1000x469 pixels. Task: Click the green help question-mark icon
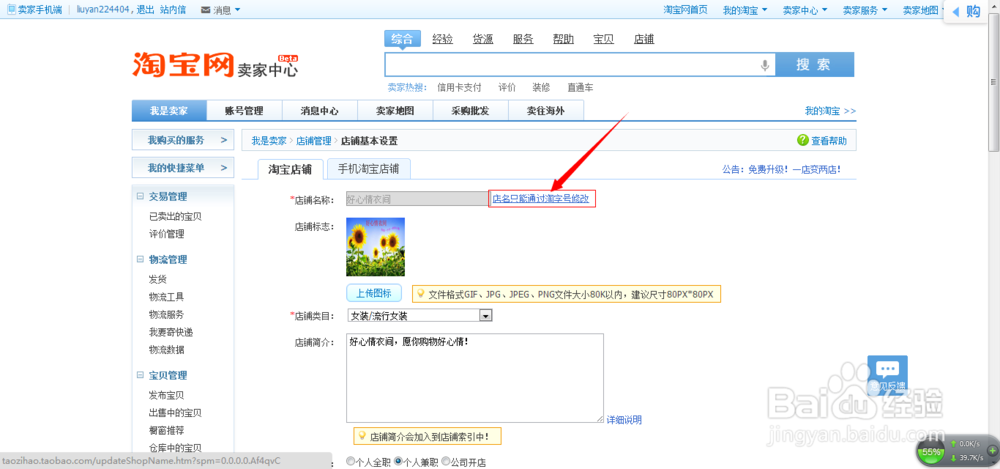pyautogui.click(x=803, y=140)
